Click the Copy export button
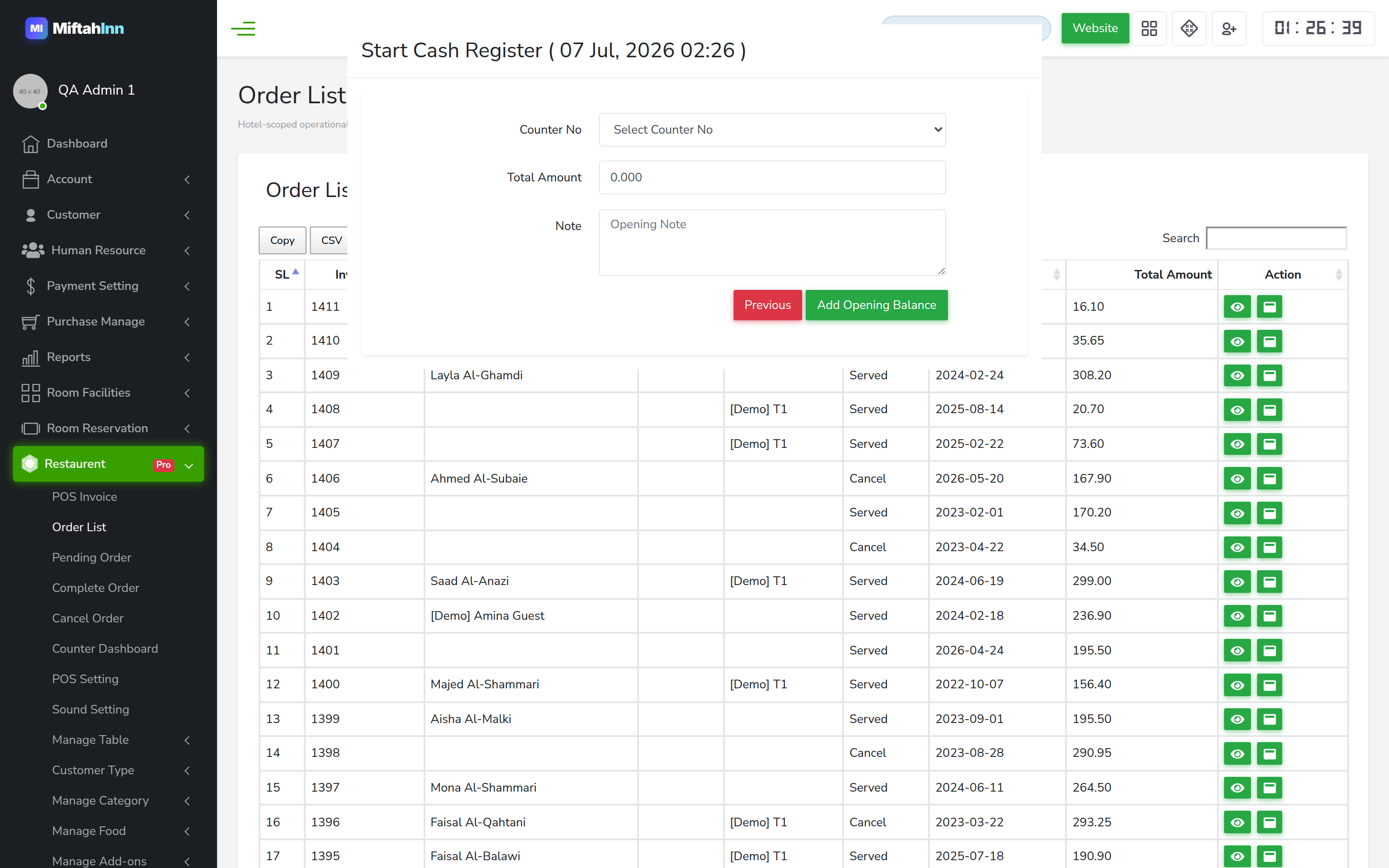The image size is (1389, 868). point(283,240)
